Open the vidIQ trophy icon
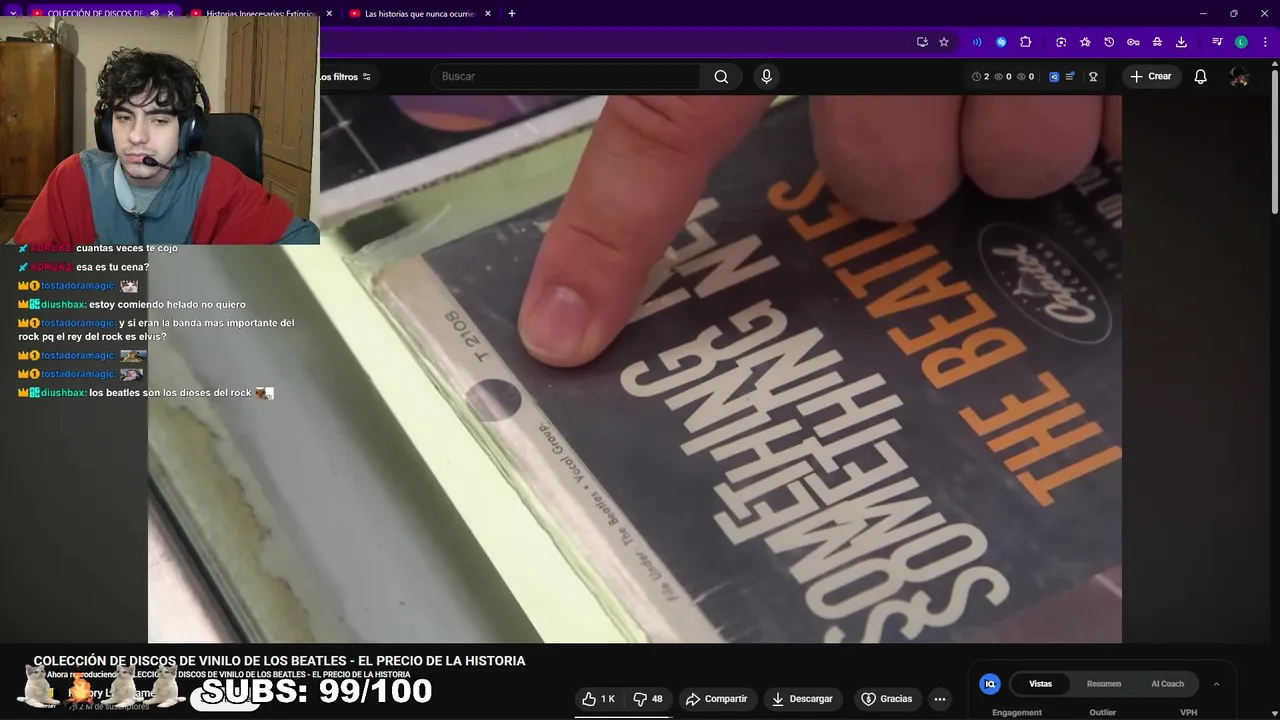Viewport: 1280px width, 720px height. pyautogui.click(x=1093, y=77)
